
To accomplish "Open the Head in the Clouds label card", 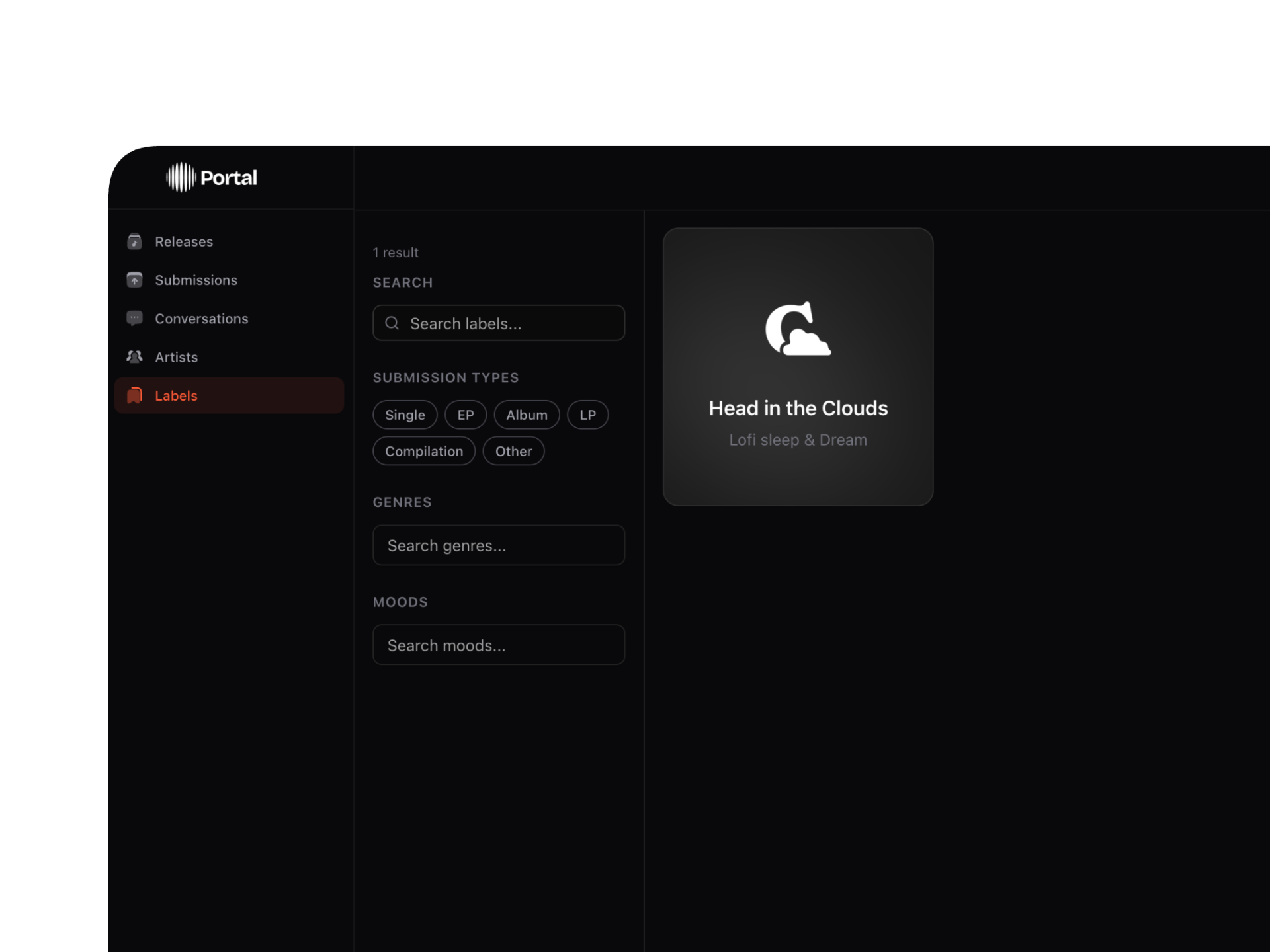I will (x=798, y=408).
